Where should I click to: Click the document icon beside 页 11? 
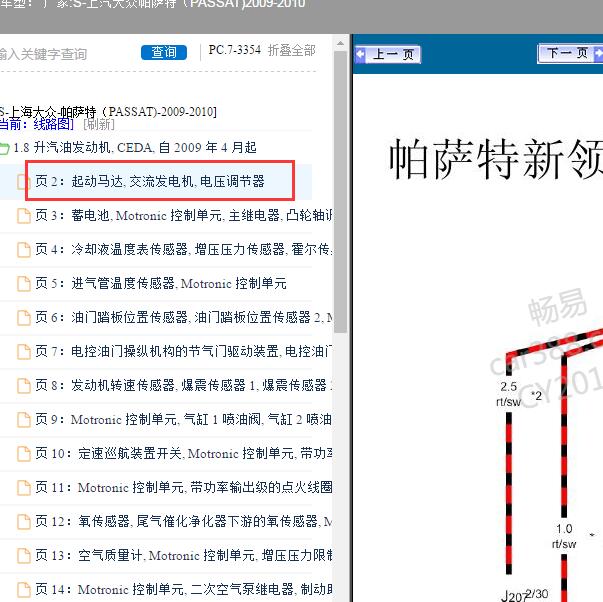coord(23,488)
